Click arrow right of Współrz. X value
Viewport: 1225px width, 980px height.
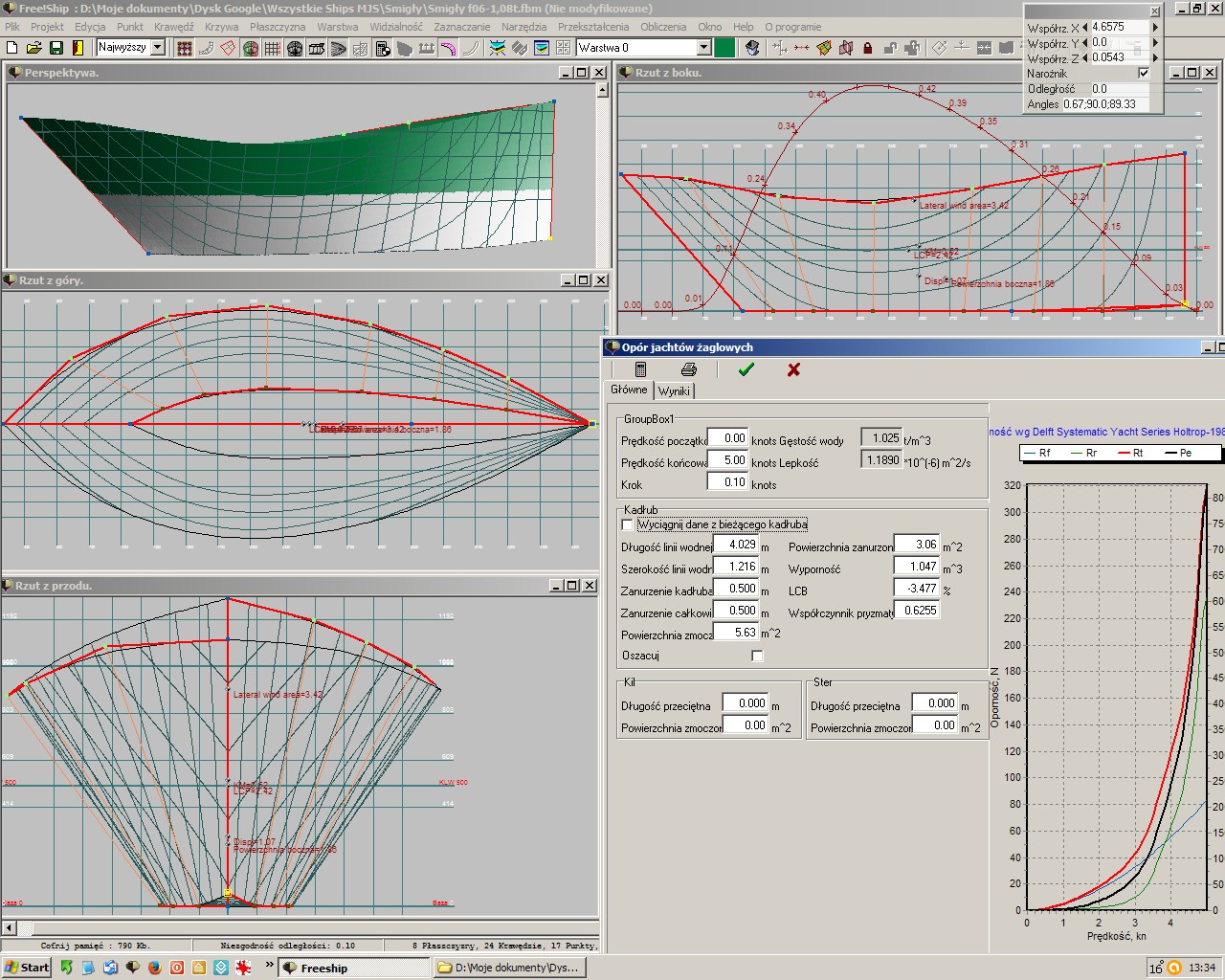pos(1155,28)
